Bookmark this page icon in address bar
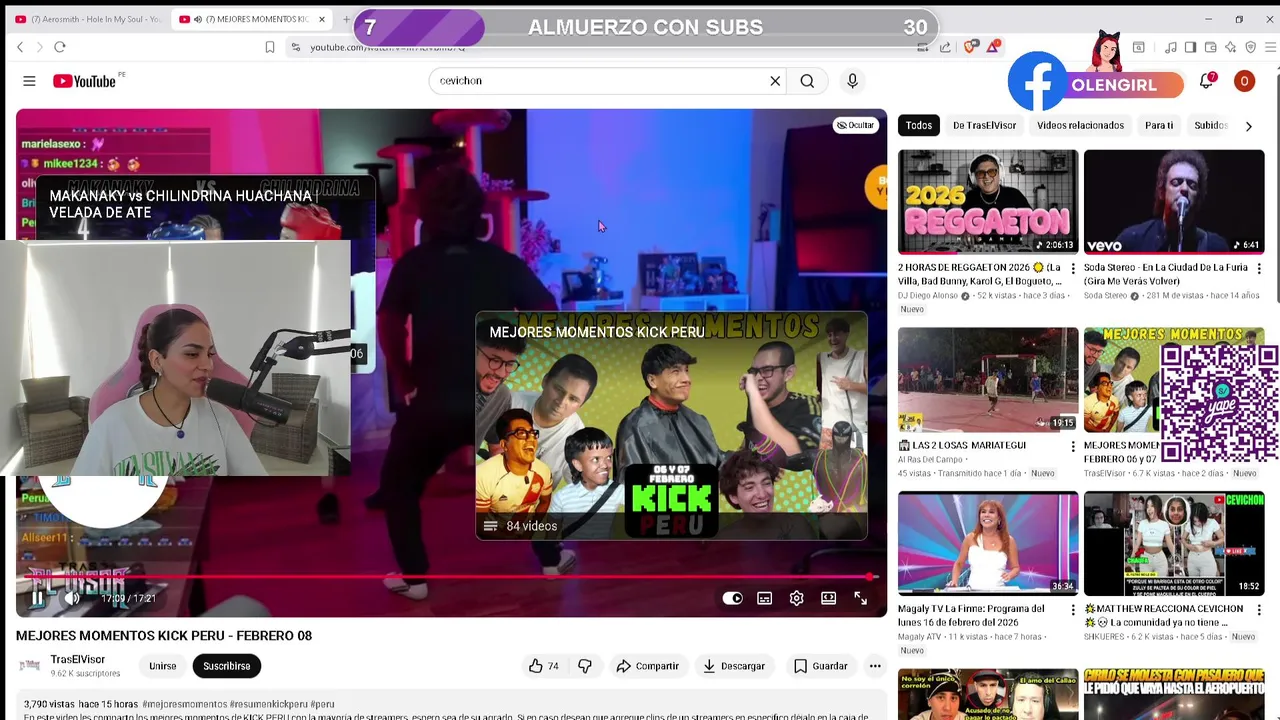This screenshot has width=1280, height=720. 270,47
